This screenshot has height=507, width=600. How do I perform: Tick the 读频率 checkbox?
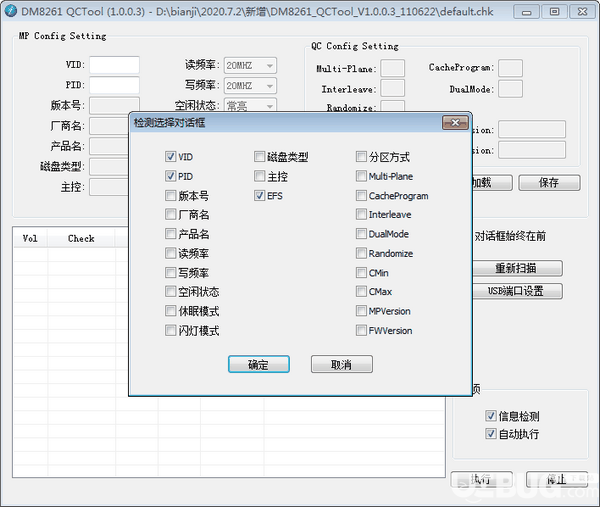[170, 253]
